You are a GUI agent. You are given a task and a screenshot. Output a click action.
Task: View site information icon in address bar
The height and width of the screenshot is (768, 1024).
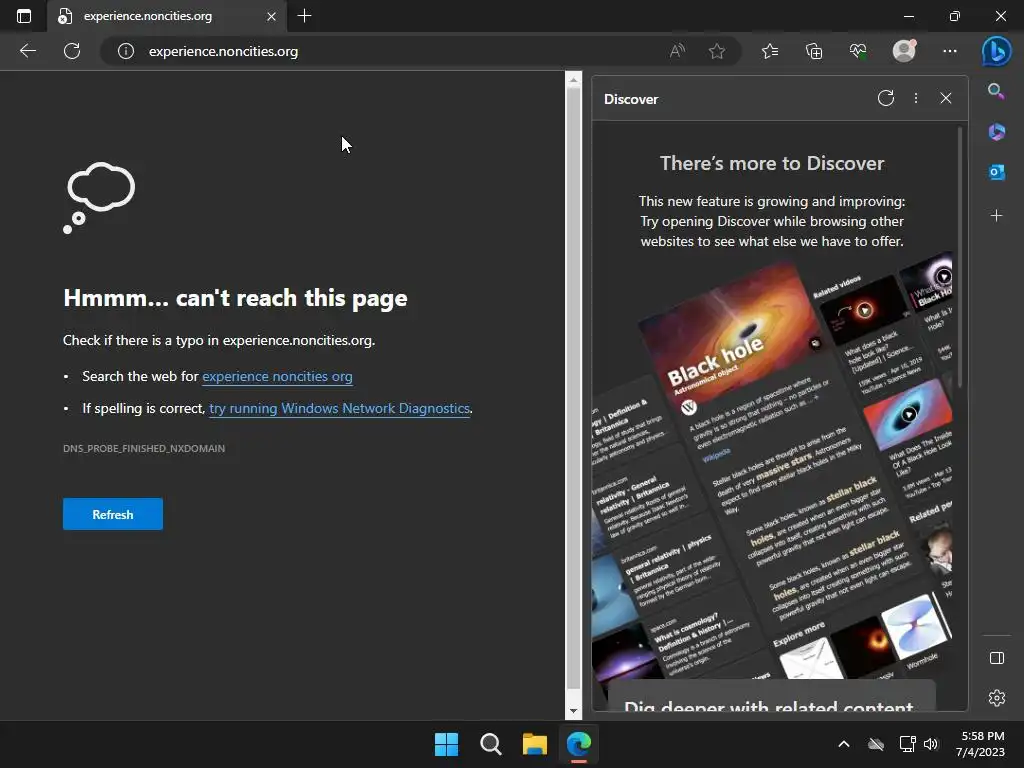pos(126,51)
